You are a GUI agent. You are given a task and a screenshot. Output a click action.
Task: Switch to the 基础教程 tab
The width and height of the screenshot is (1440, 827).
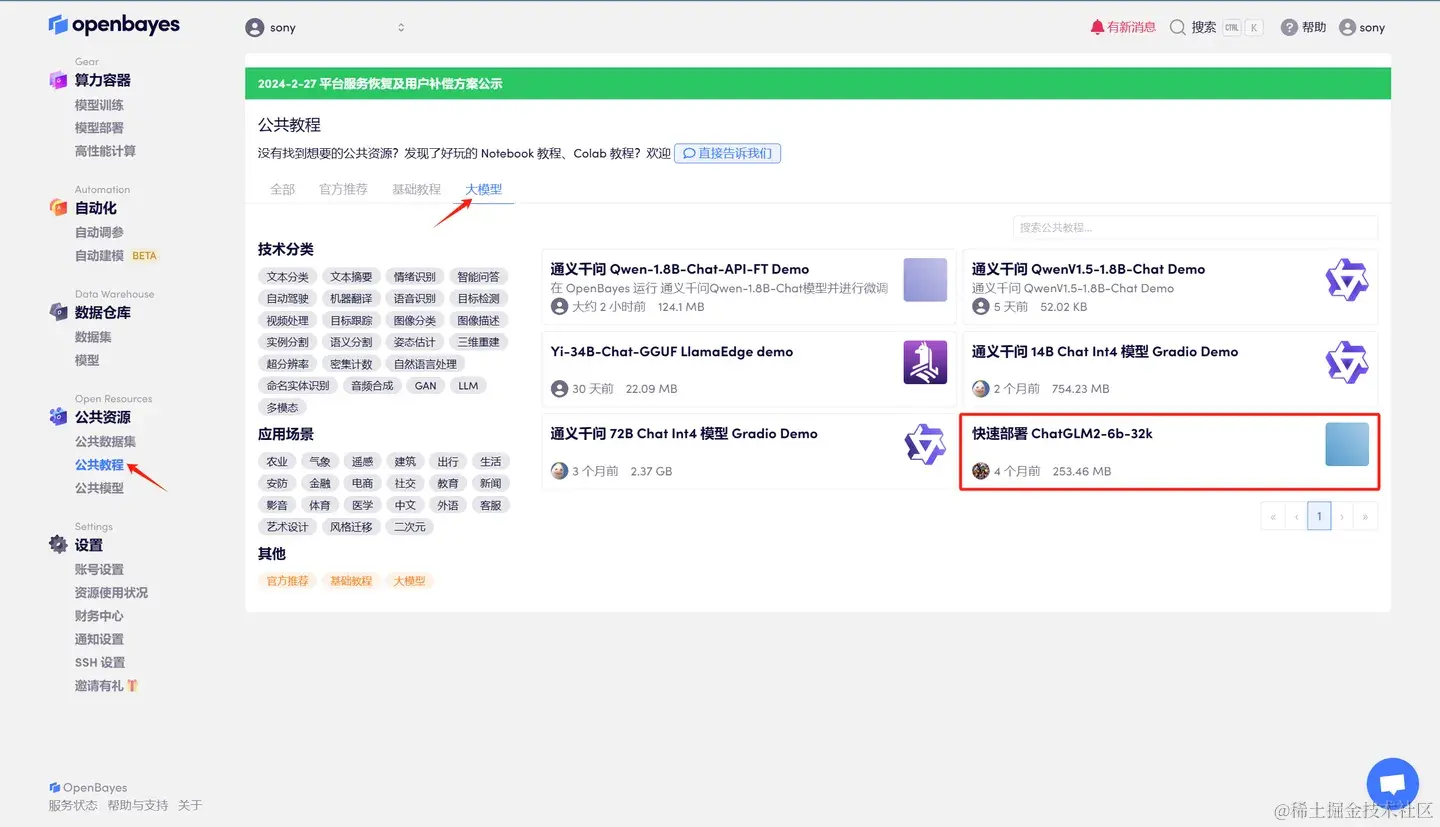point(416,189)
